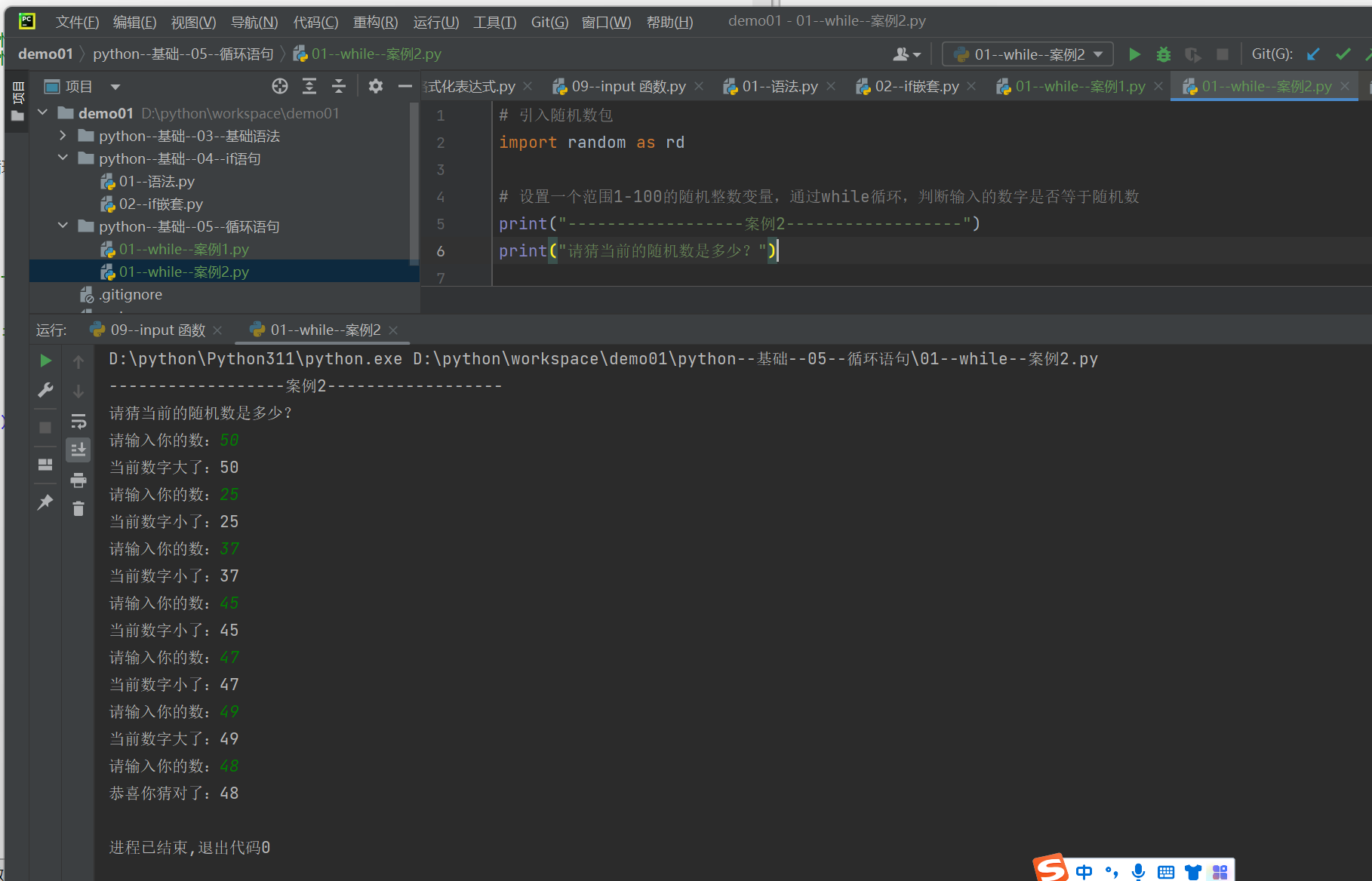The height and width of the screenshot is (881, 1372).
Task: Open the Git(G) menu
Action: pyautogui.click(x=549, y=22)
